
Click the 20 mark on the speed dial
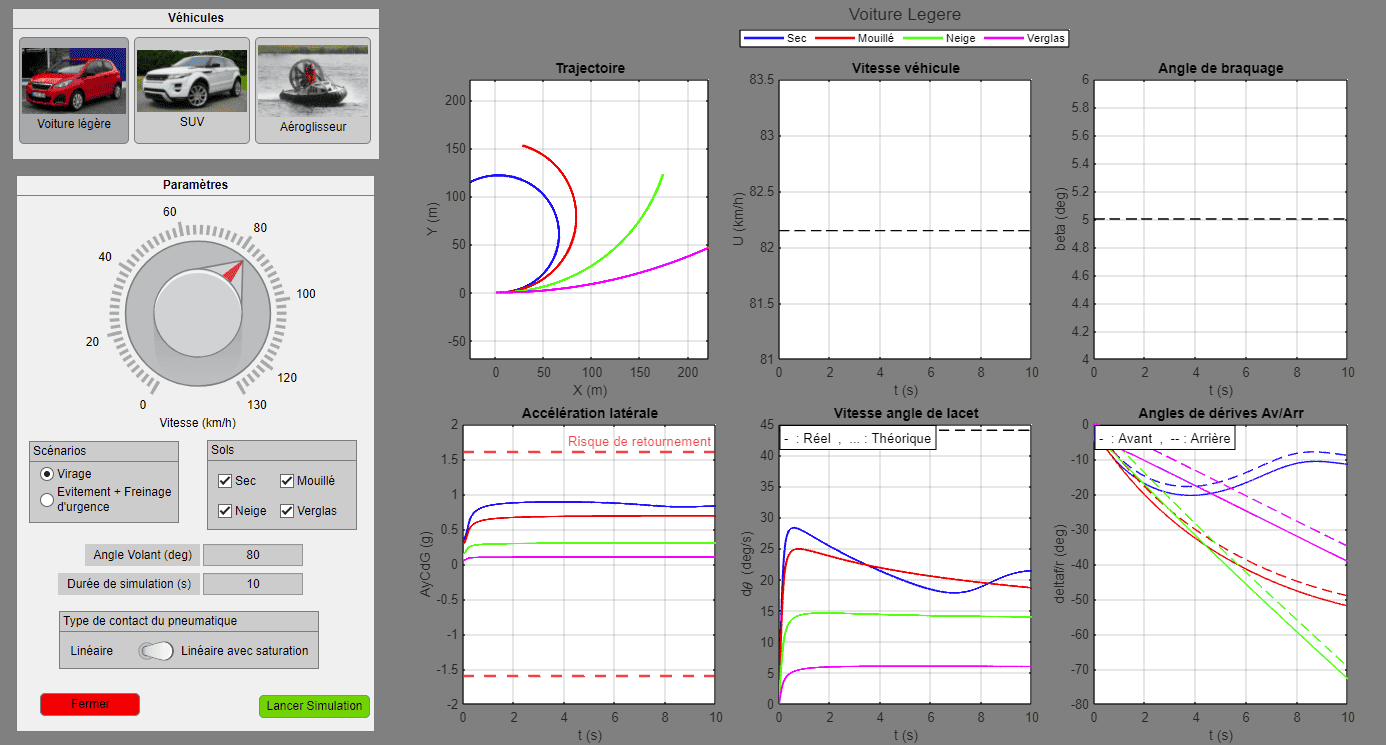[93, 342]
